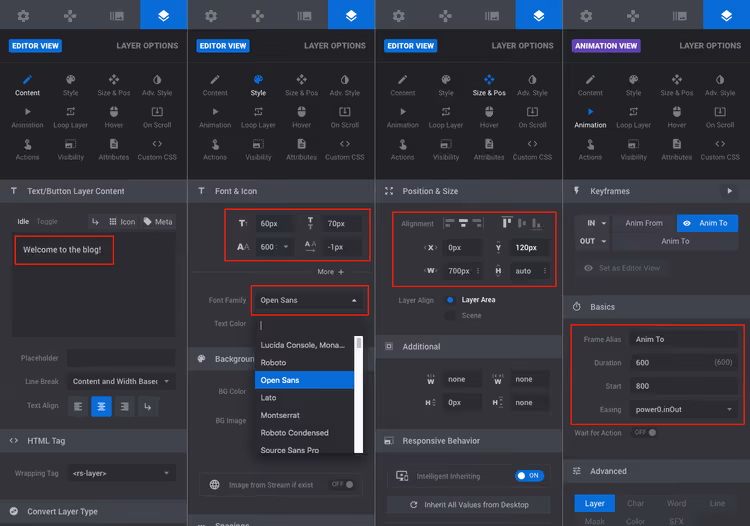The width and height of the screenshot is (750, 526).
Task: Select vertical bottom Alignment icon
Action: click(x=536, y=223)
